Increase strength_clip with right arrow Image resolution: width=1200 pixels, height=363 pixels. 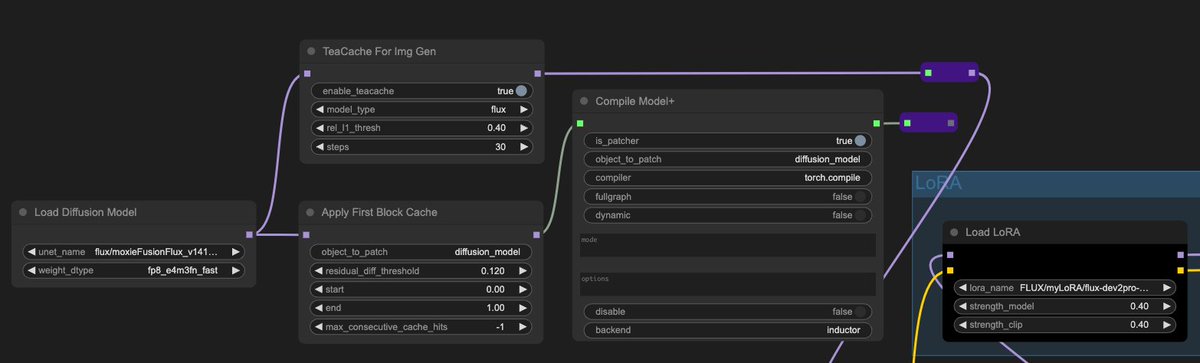(1168, 325)
